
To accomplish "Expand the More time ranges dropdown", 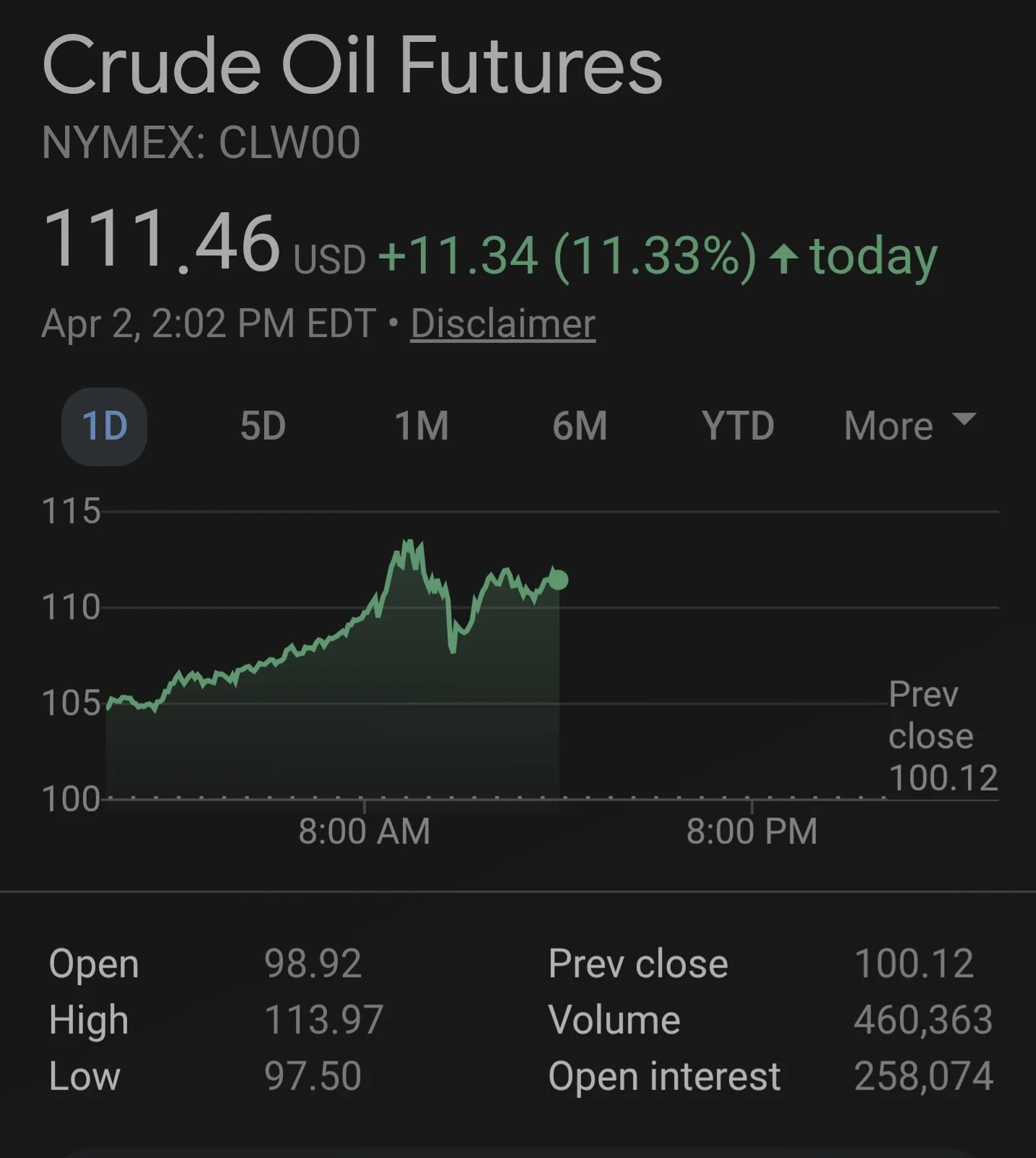I will tap(909, 426).
